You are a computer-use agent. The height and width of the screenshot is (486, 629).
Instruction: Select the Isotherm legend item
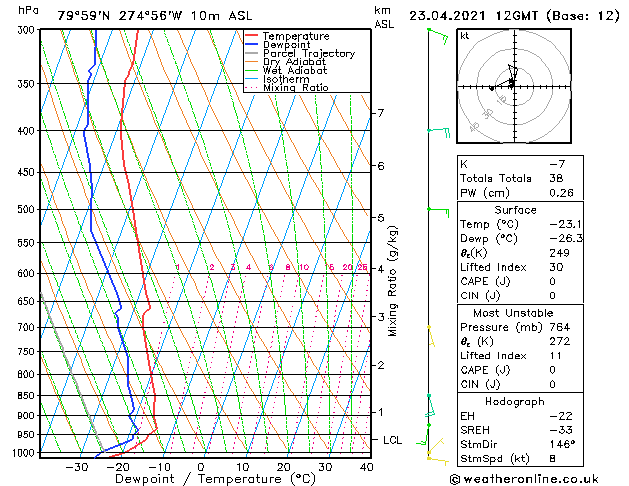coord(290,79)
